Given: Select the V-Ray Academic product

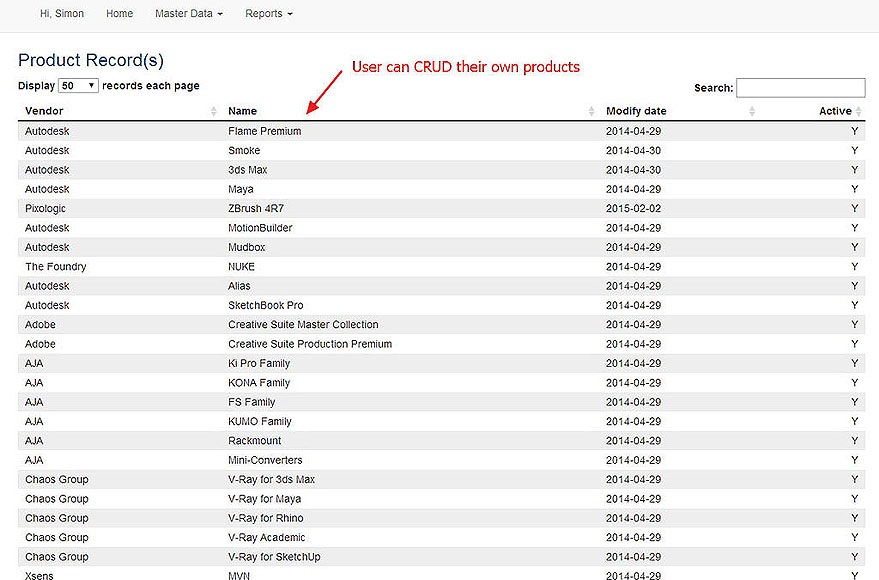Looking at the screenshot, I should pyautogui.click(x=267, y=537).
